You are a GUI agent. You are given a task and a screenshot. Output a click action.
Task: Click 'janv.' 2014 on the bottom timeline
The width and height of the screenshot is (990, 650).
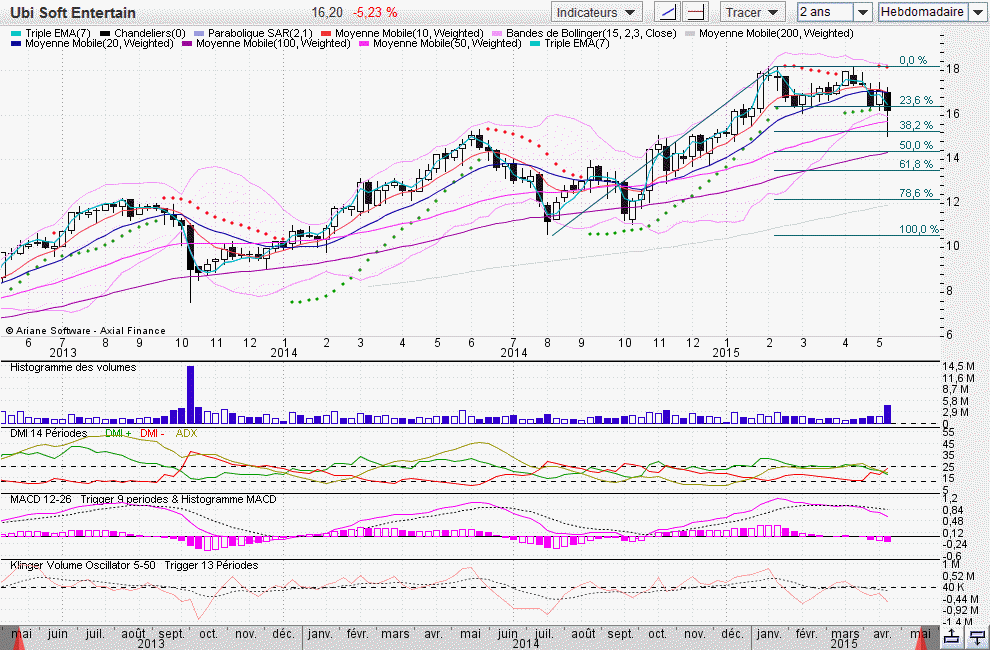pos(319,634)
